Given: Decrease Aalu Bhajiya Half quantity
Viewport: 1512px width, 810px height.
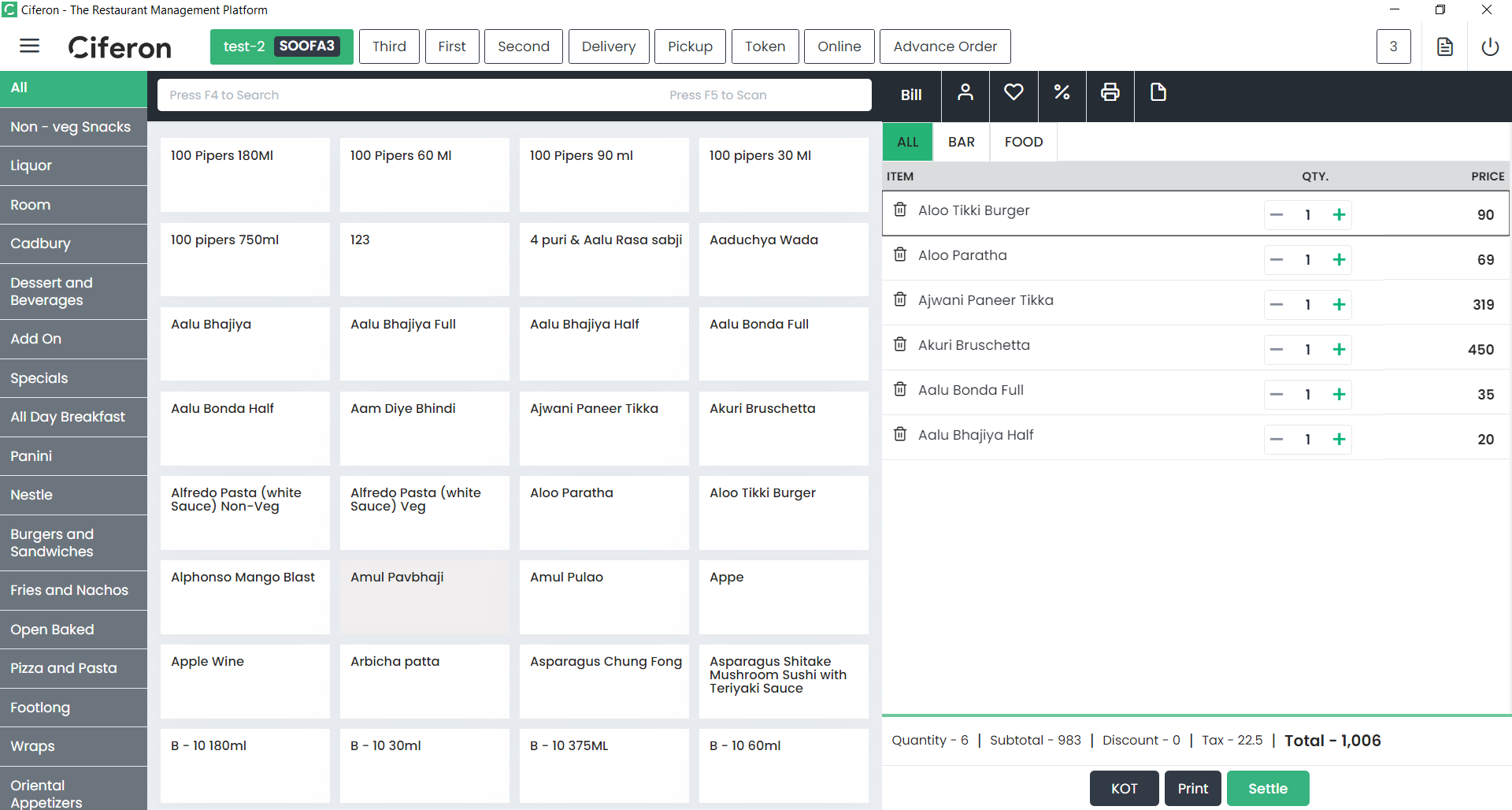Looking at the screenshot, I should [1277, 439].
